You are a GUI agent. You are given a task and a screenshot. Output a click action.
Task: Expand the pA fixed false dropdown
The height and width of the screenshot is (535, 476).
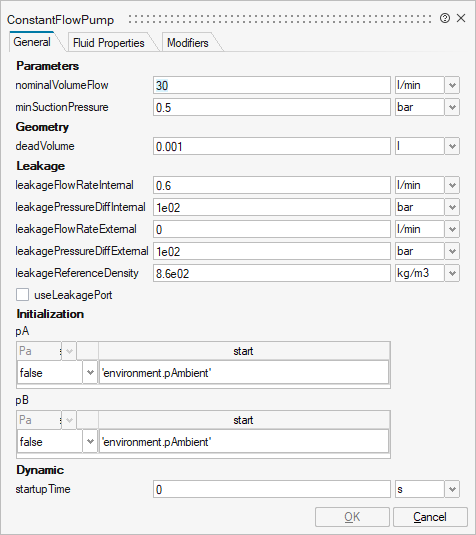[90, 373]
